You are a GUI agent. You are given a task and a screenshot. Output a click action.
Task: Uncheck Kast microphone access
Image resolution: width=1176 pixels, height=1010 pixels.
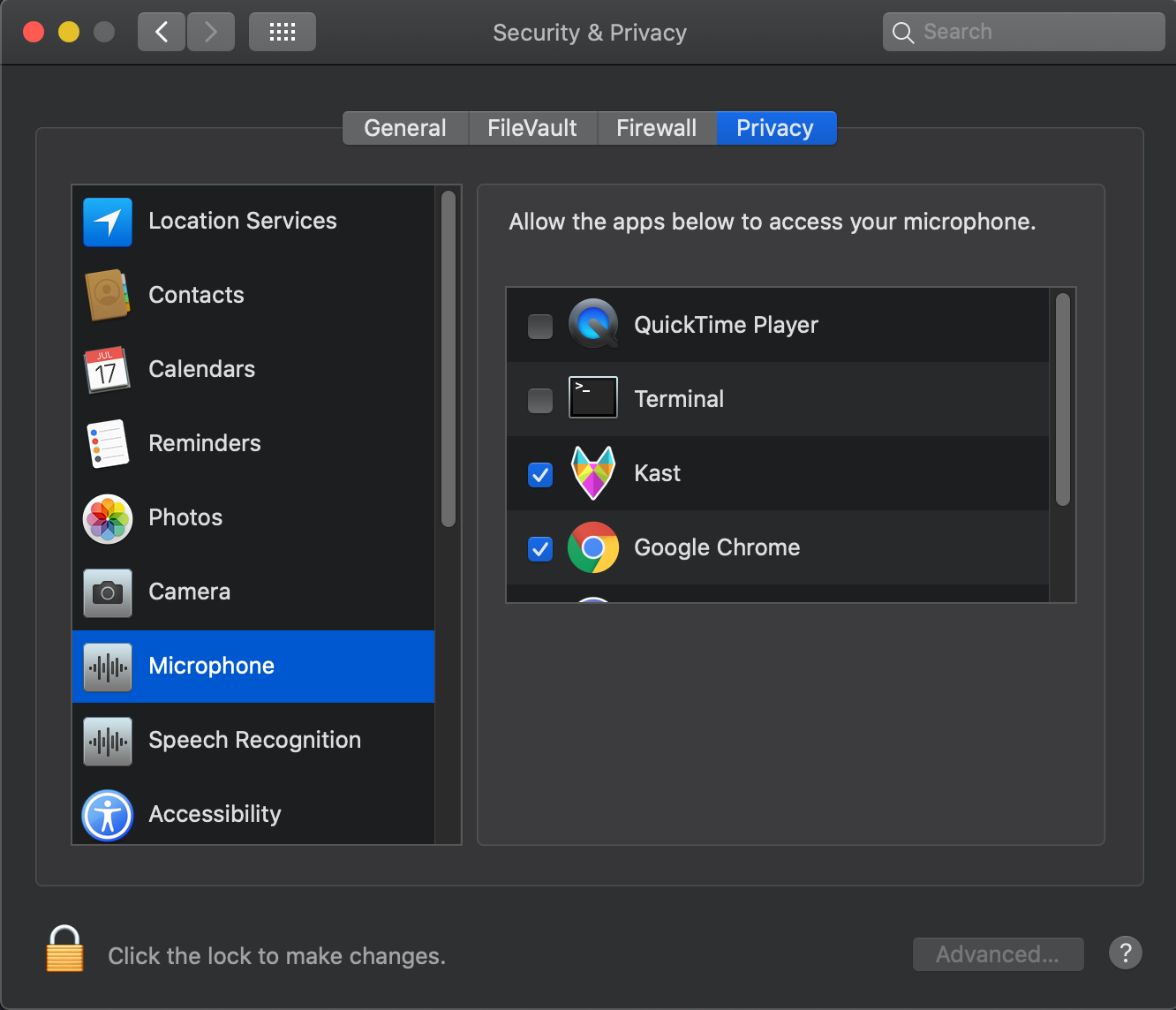coord(540,474)
